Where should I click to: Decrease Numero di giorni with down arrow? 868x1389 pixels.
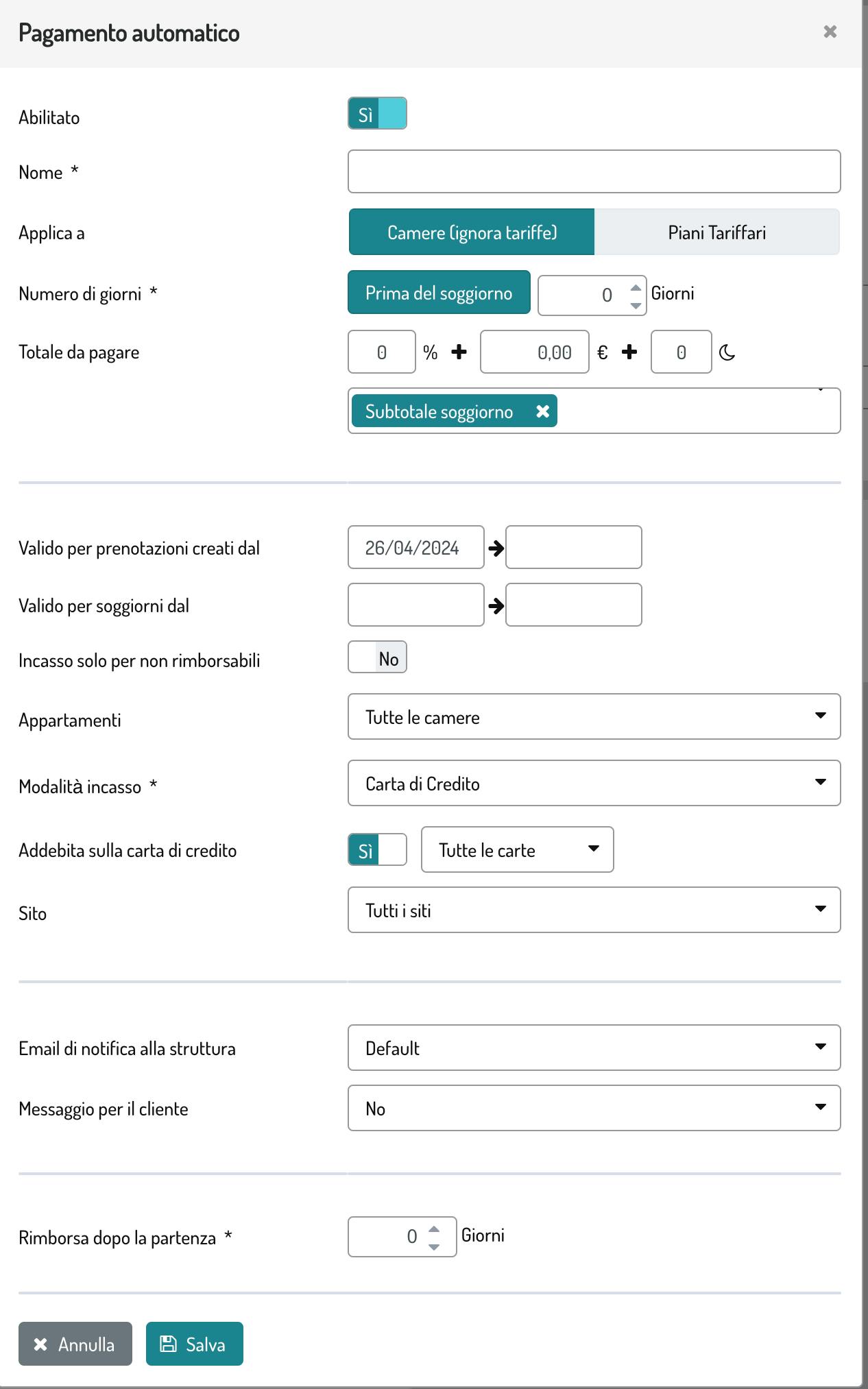[636, 305]
